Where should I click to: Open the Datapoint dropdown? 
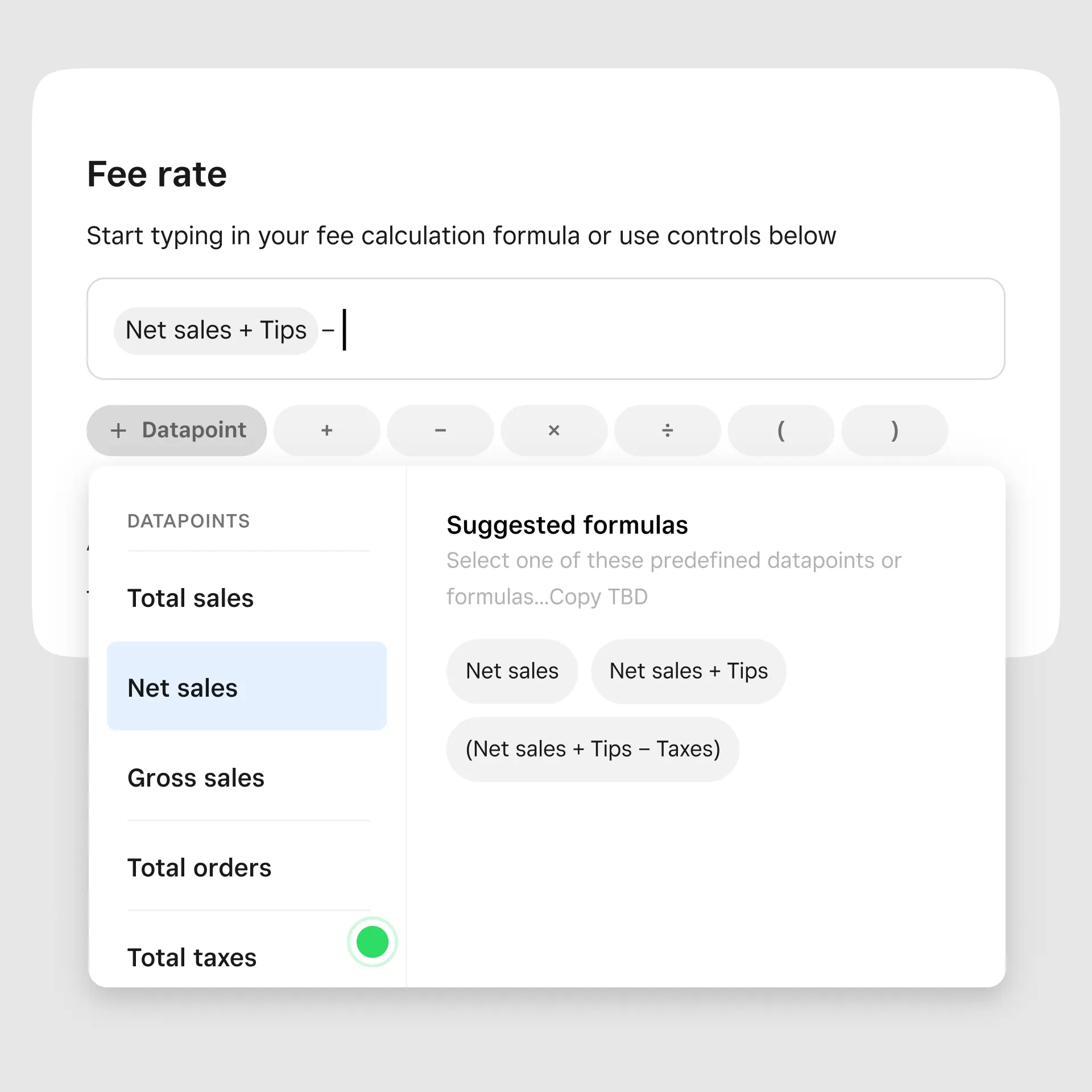176,431
